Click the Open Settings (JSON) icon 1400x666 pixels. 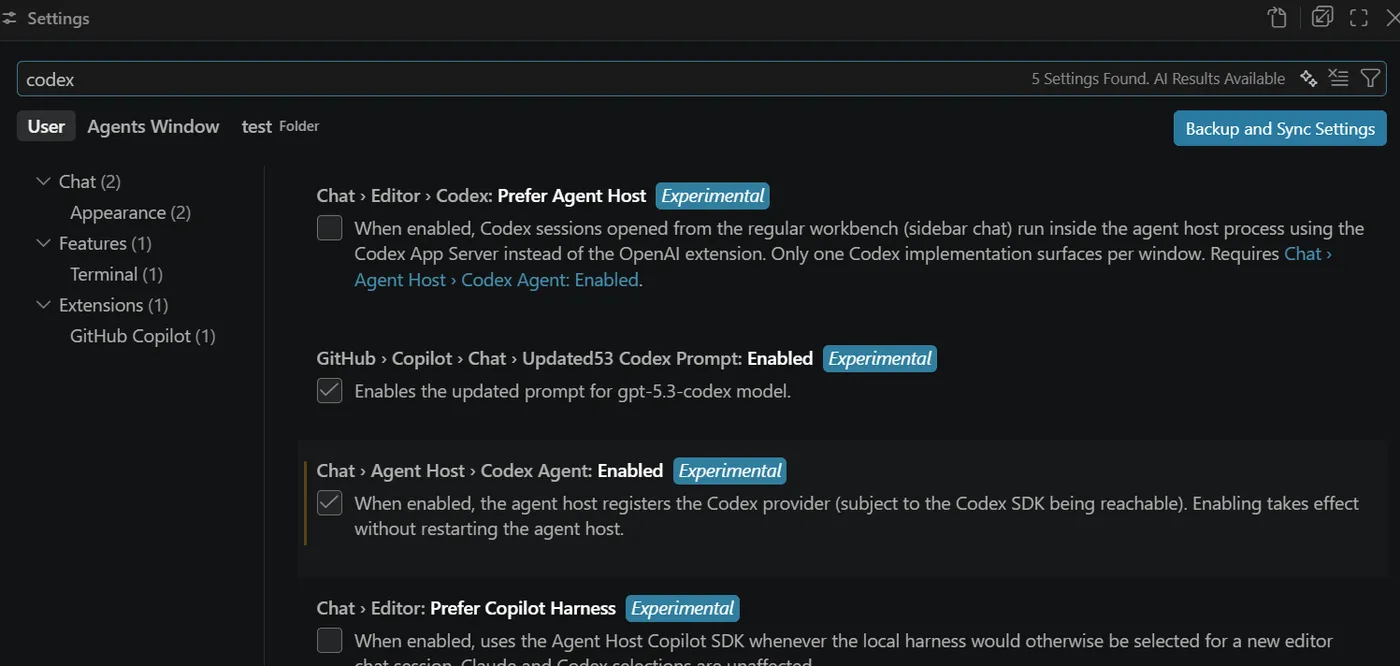(x=1277, y=17)
